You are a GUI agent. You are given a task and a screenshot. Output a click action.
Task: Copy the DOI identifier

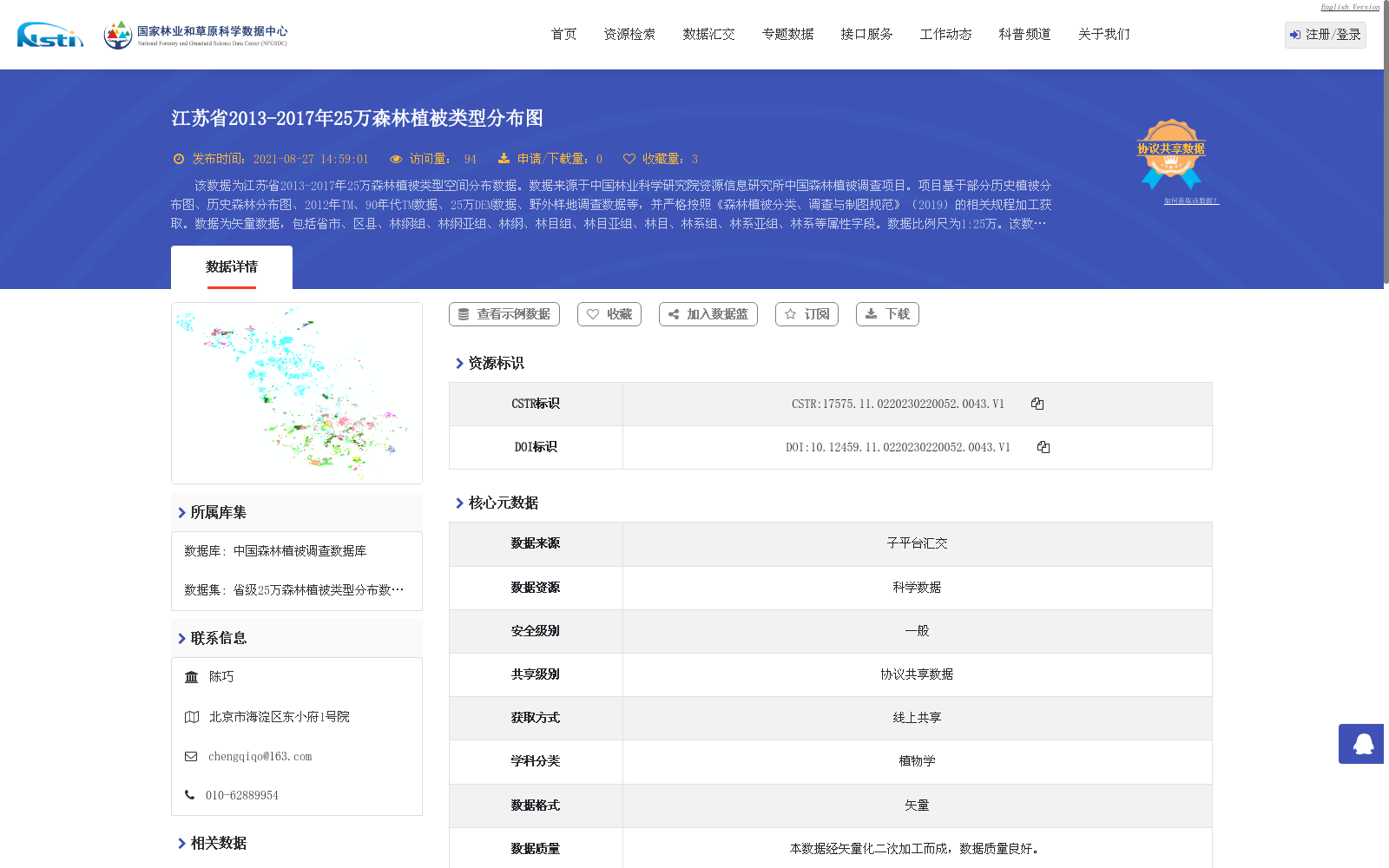pos(1043,447)
